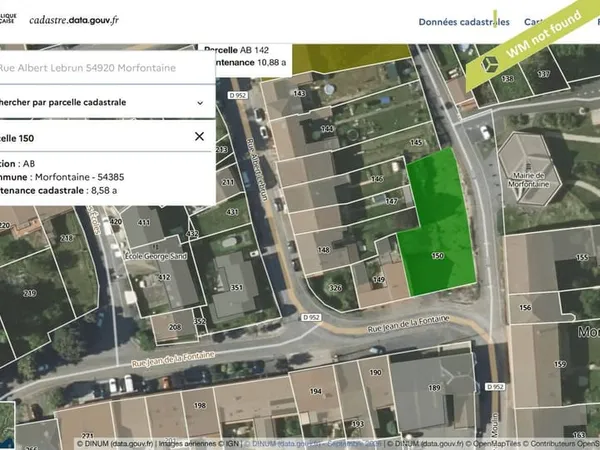Go to cadastre.data.gouv.fr home logo

[74, 20]
